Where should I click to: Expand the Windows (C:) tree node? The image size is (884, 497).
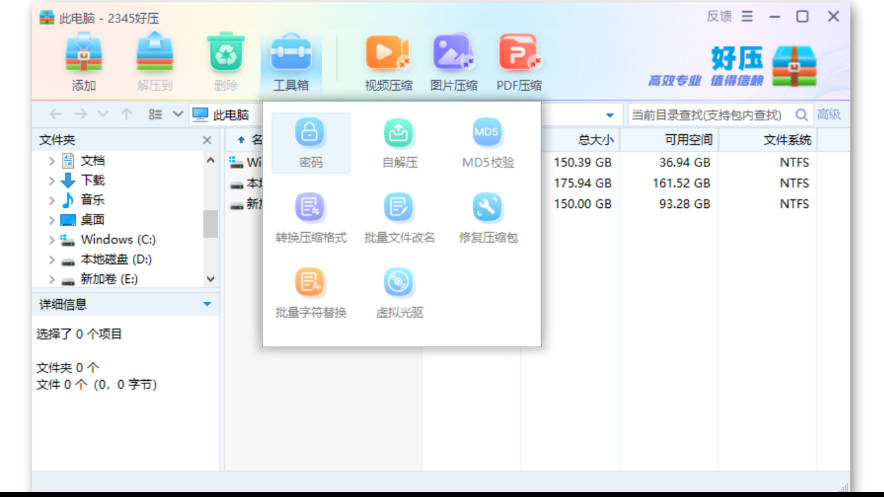(x=51, y=240)
